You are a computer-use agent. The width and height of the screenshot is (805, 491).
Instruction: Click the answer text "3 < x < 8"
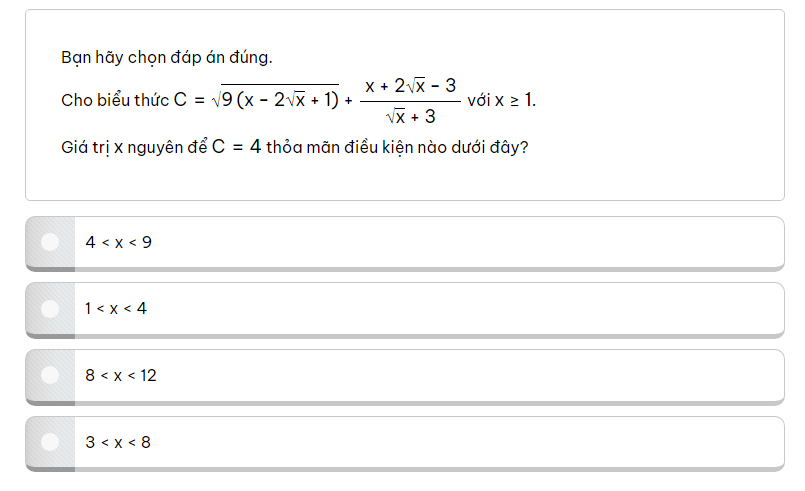[118, 442]
